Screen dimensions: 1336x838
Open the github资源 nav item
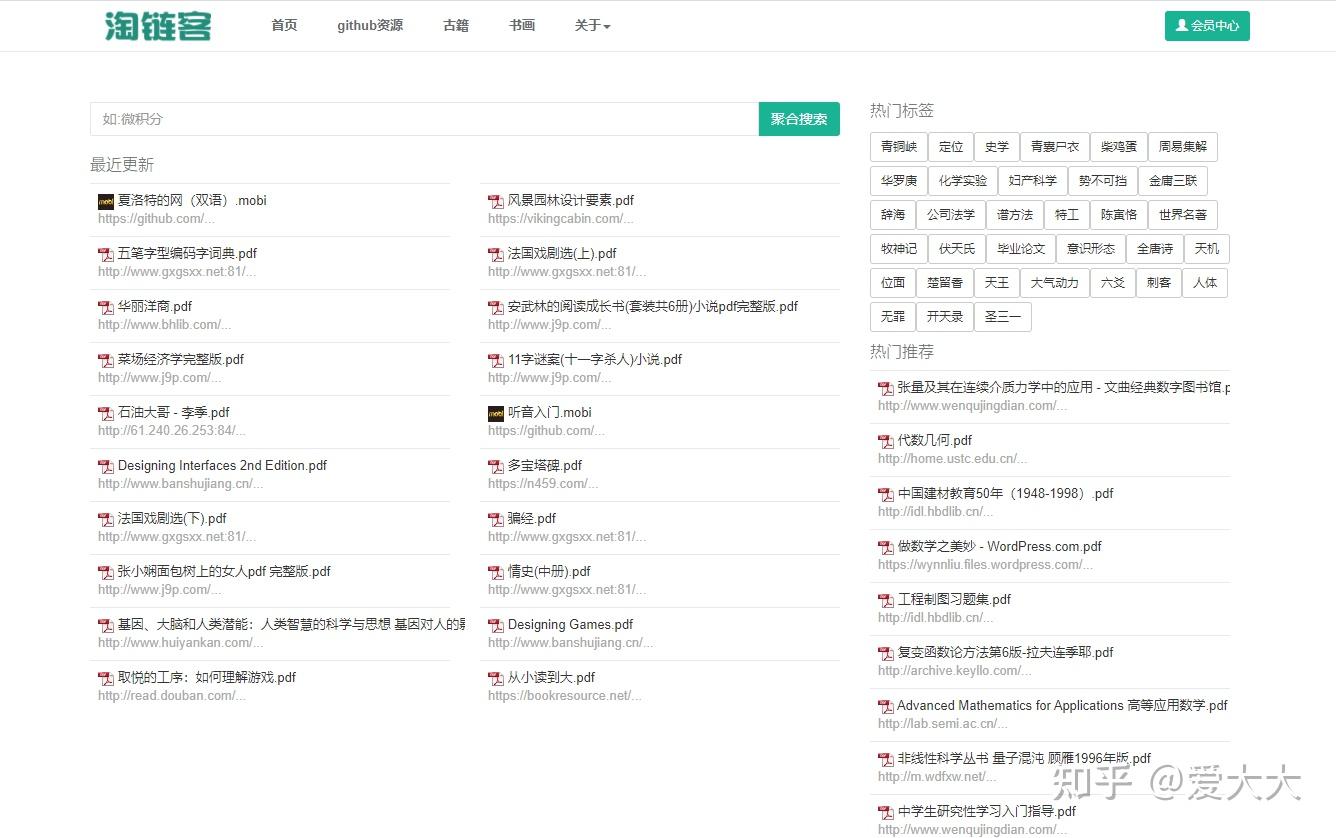coord(370,26)
